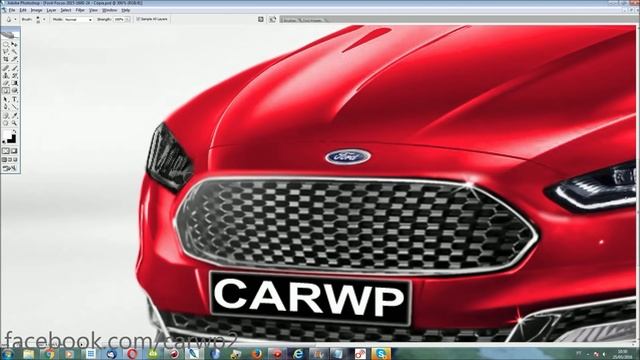The height and width of the screenshot is (360, 640).
Task: Select the Notes tool
Action: pyautogui.click(x=6, y=115)
